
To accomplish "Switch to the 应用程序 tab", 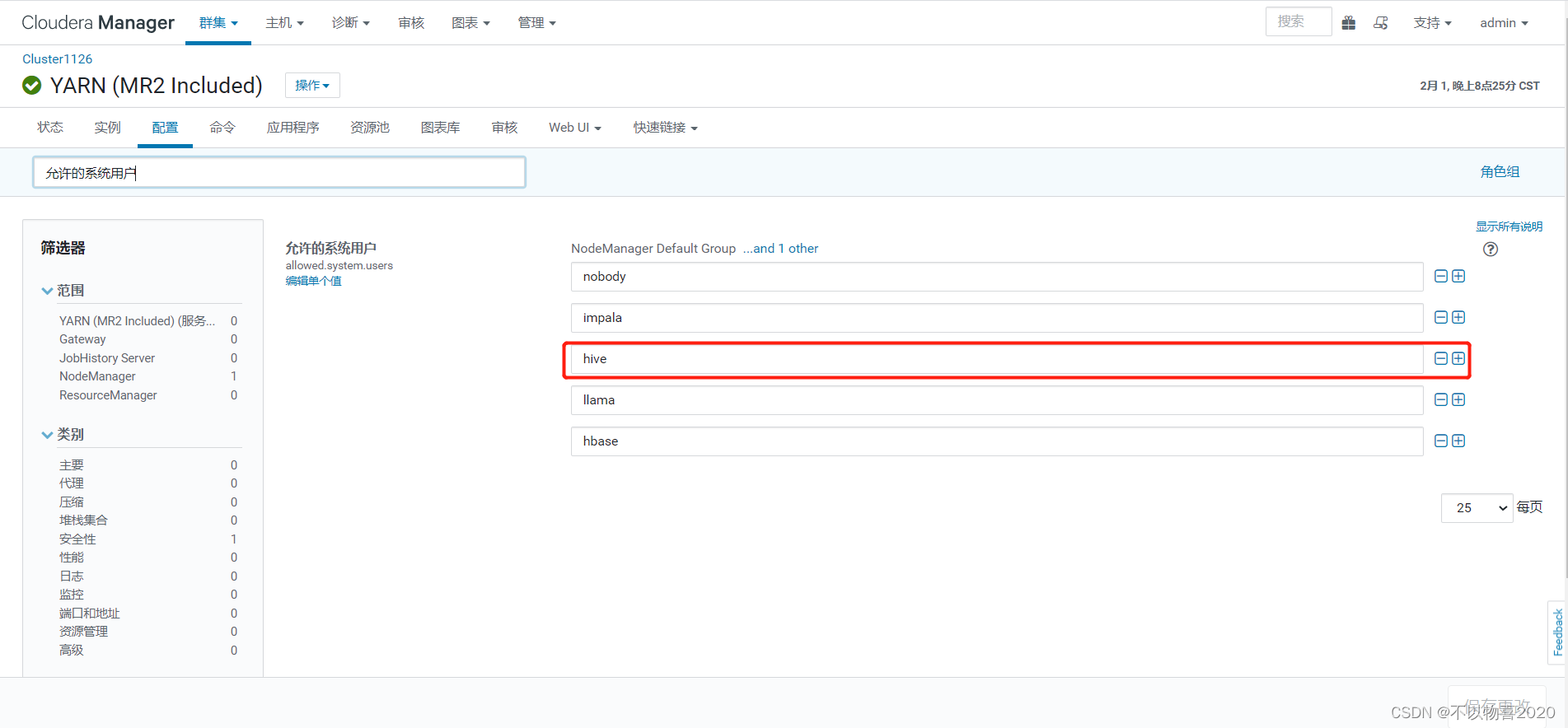I will [x=293, y=128].
